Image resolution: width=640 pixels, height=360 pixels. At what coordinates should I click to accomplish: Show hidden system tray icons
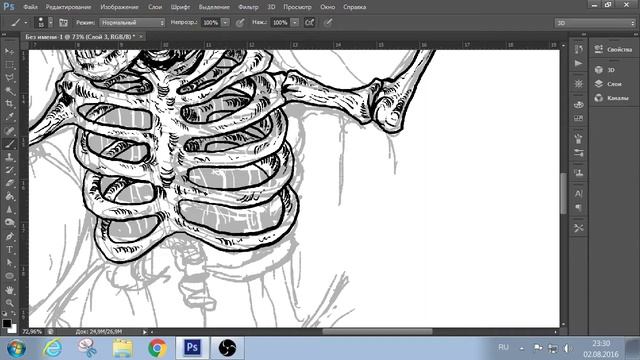click(x=522, y=348)
